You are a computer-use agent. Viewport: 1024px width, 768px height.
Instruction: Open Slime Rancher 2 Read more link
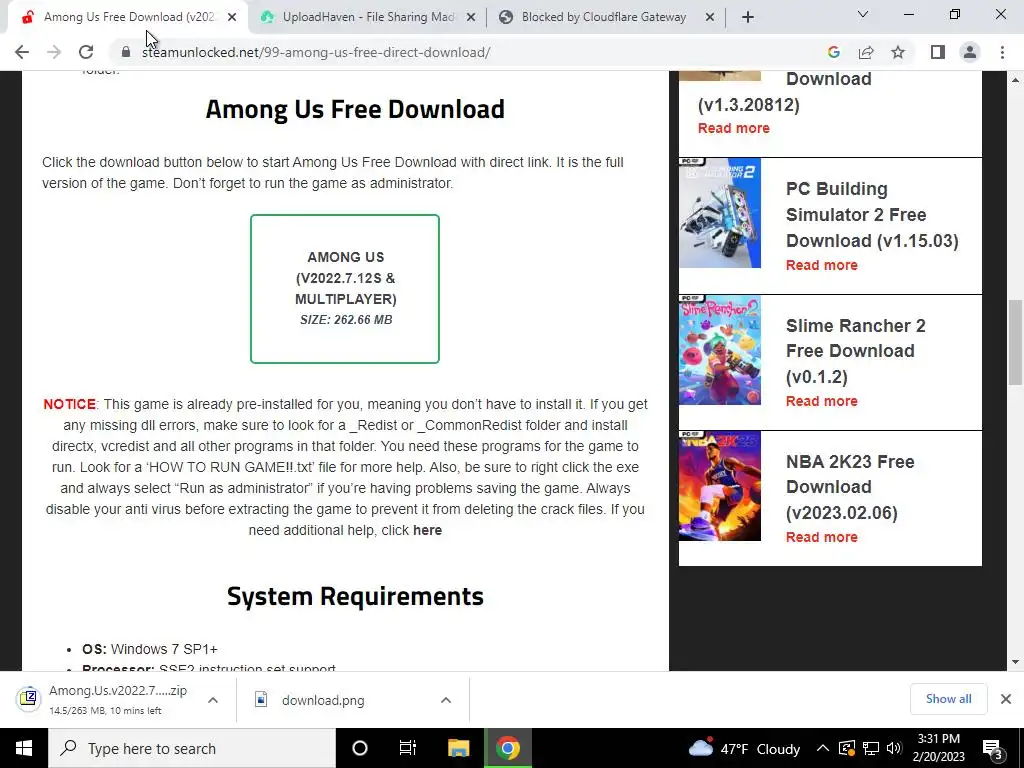(x=822, y=401)
